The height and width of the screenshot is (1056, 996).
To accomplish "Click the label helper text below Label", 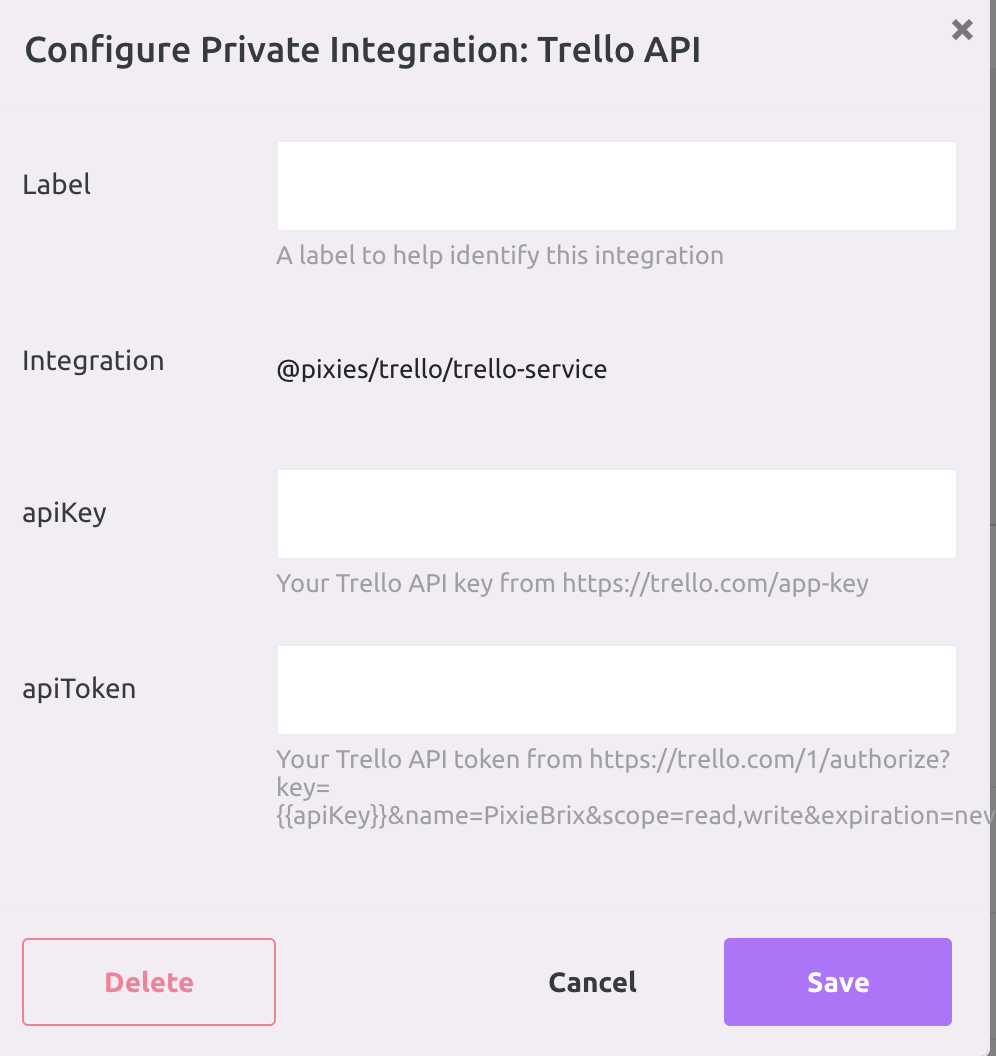I will point(499,255).
